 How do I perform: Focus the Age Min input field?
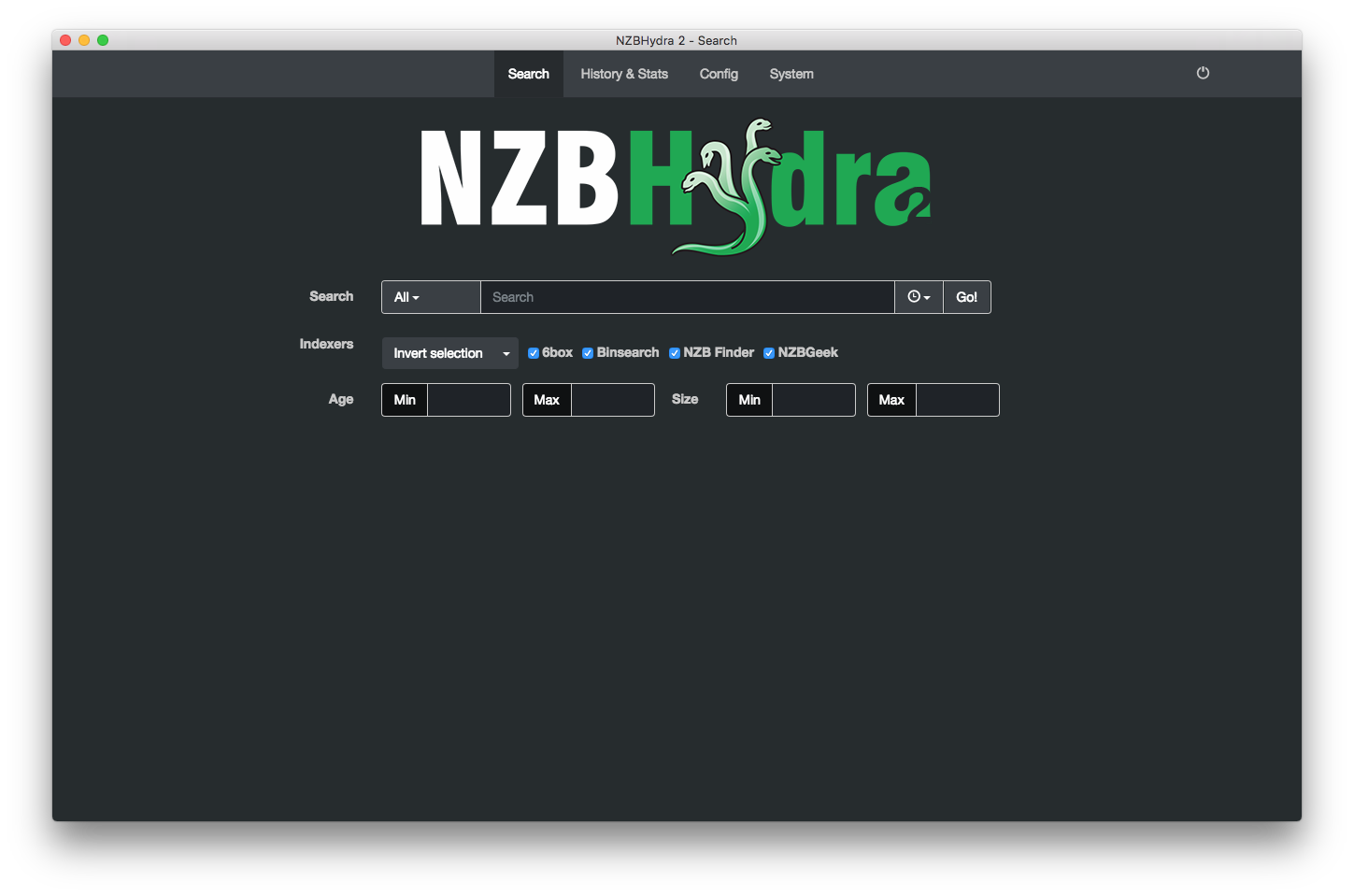(x=468, y=400)
